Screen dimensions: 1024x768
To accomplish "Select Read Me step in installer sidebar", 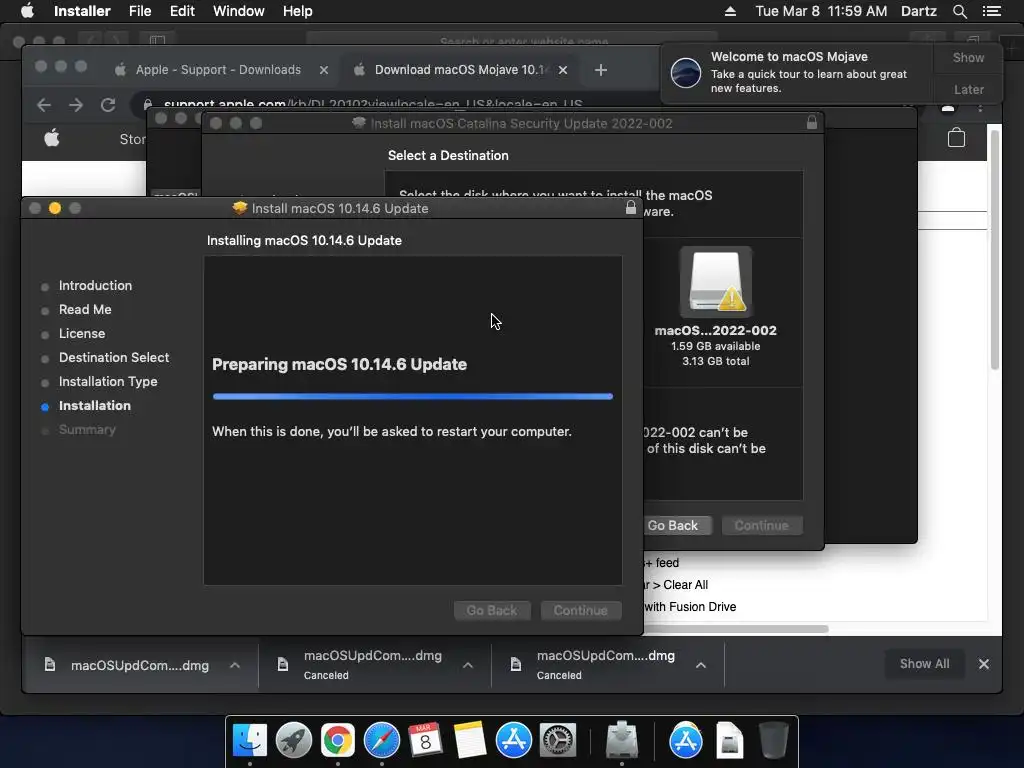I will (x=84, y=310).
